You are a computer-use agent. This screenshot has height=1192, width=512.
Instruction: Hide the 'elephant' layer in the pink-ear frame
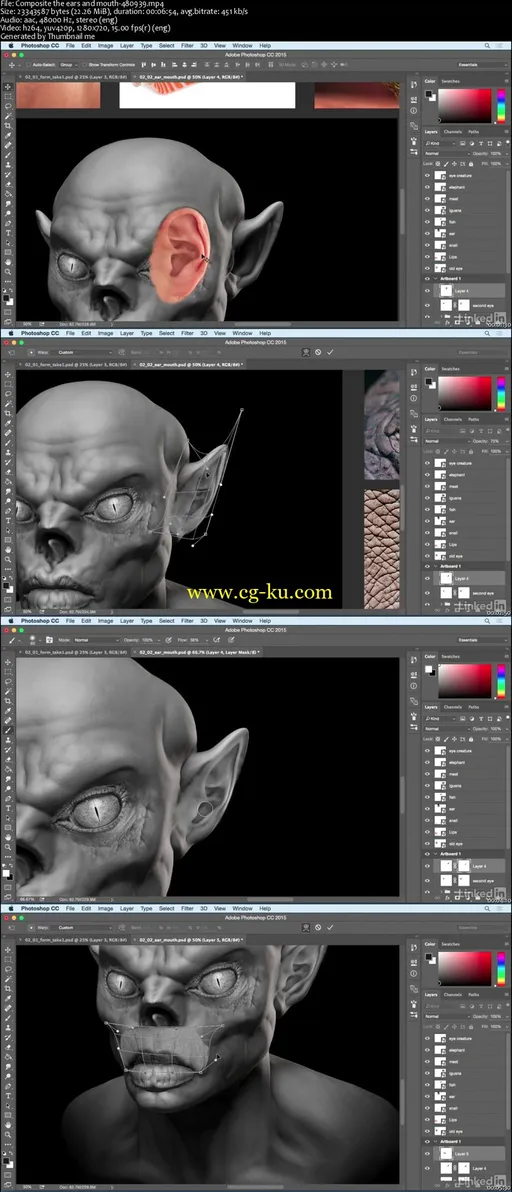click(427, 187)
